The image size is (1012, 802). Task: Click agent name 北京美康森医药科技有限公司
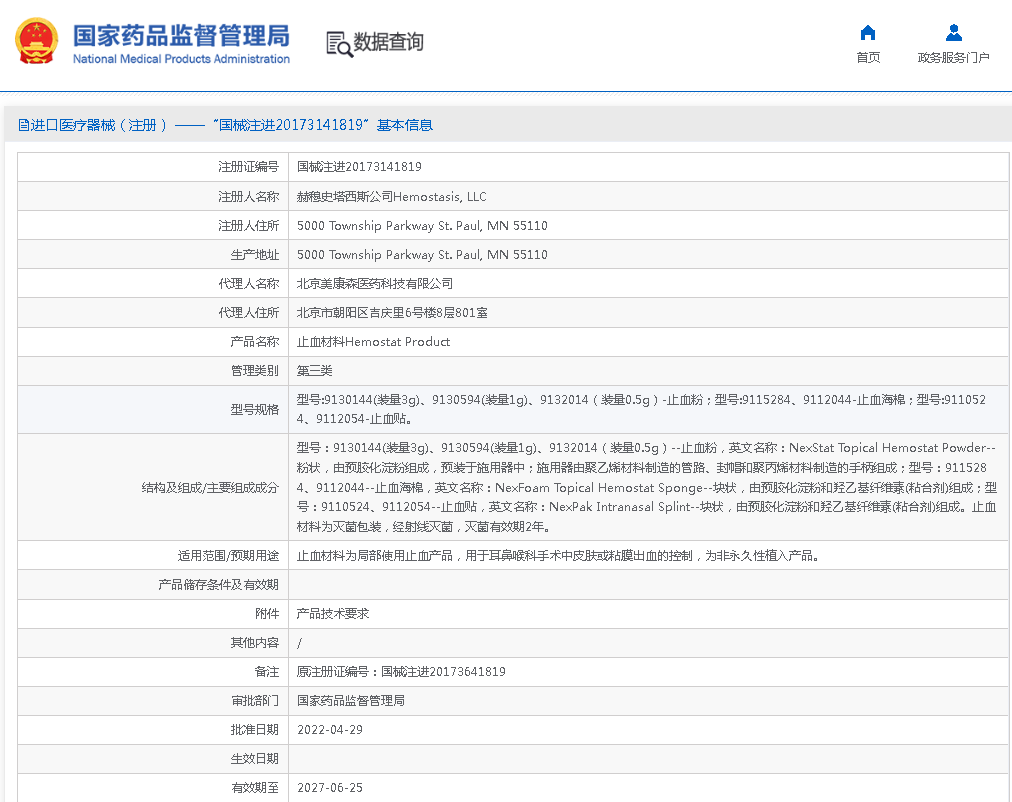point(375,284)
